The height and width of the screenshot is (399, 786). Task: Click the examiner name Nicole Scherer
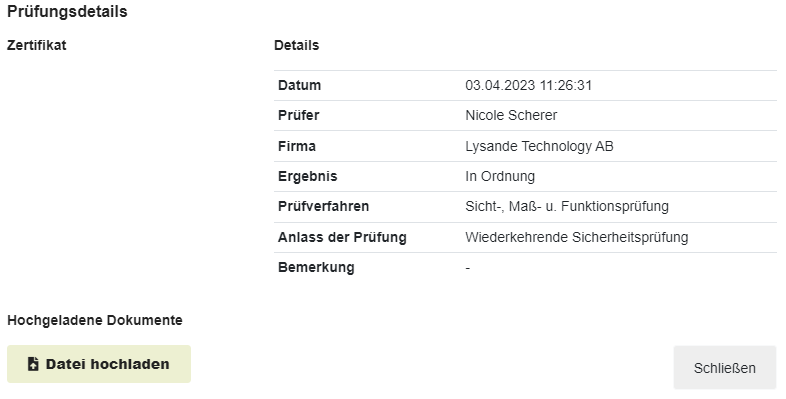(x=511, y=115)
